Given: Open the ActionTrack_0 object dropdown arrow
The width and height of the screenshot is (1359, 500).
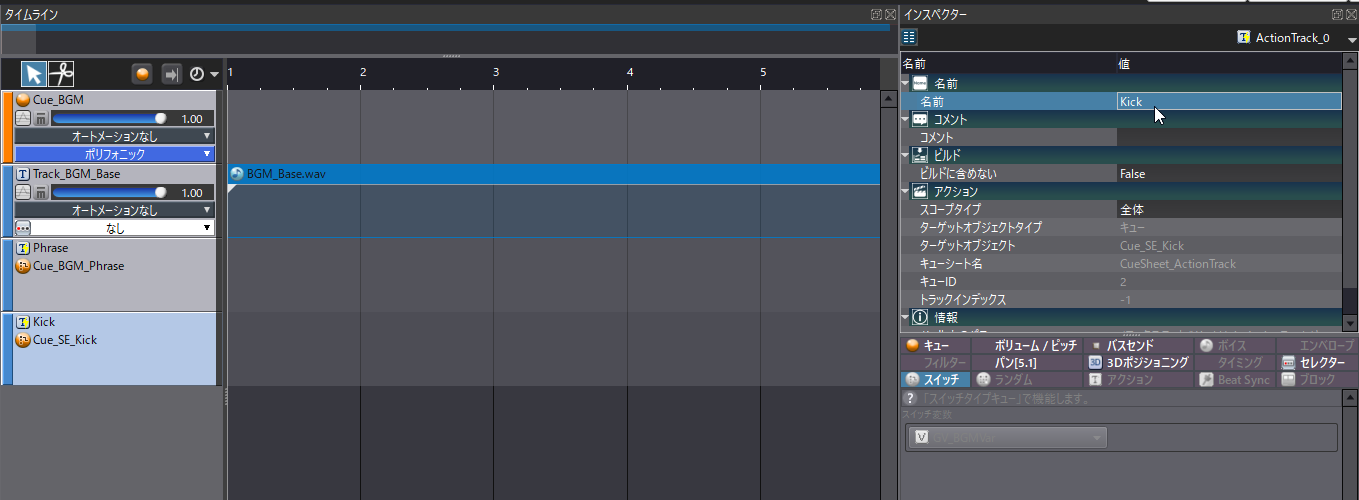Looking at the screenshot, I should [1351, 38].
